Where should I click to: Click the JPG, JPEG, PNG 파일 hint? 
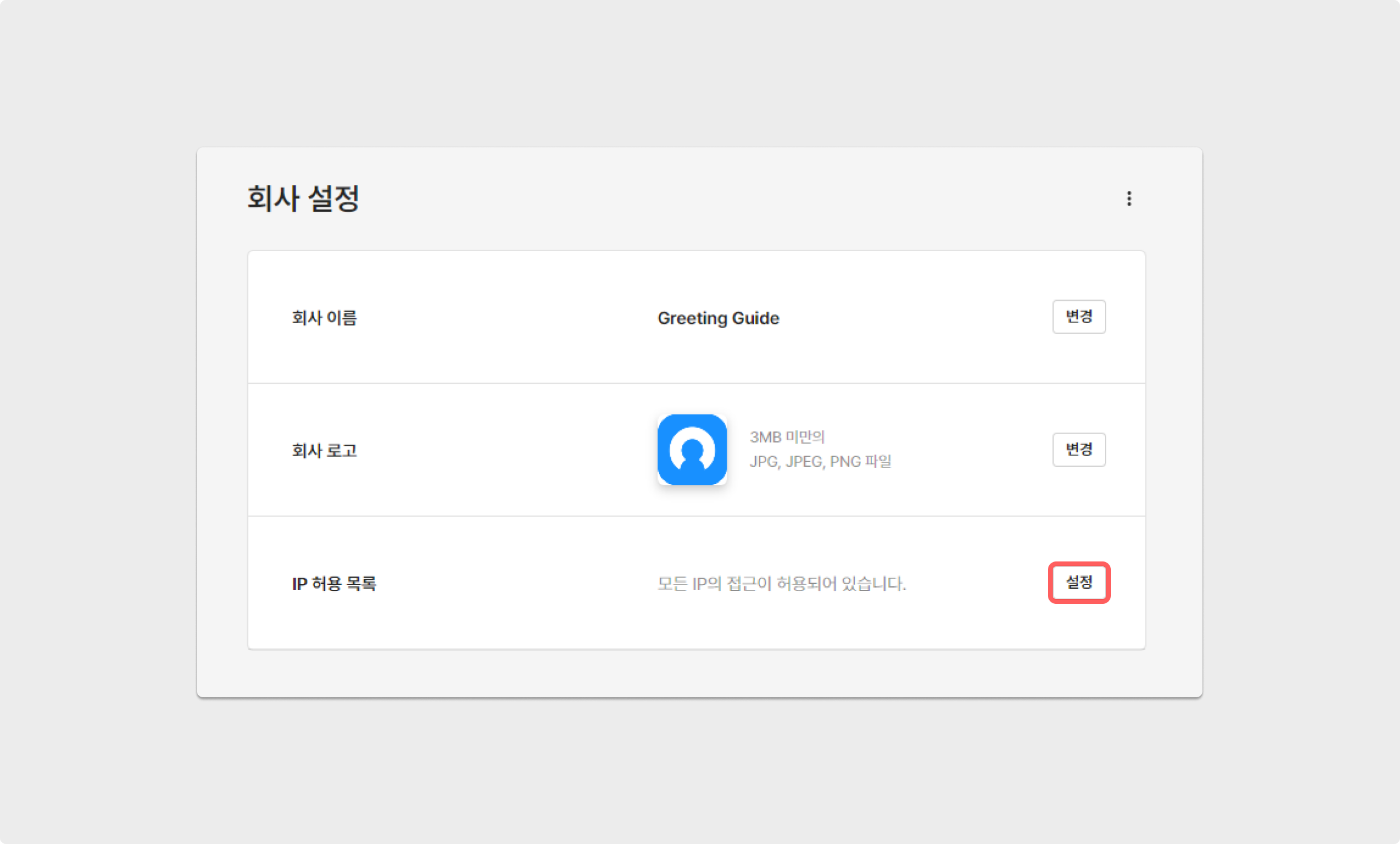pos(820,461)
